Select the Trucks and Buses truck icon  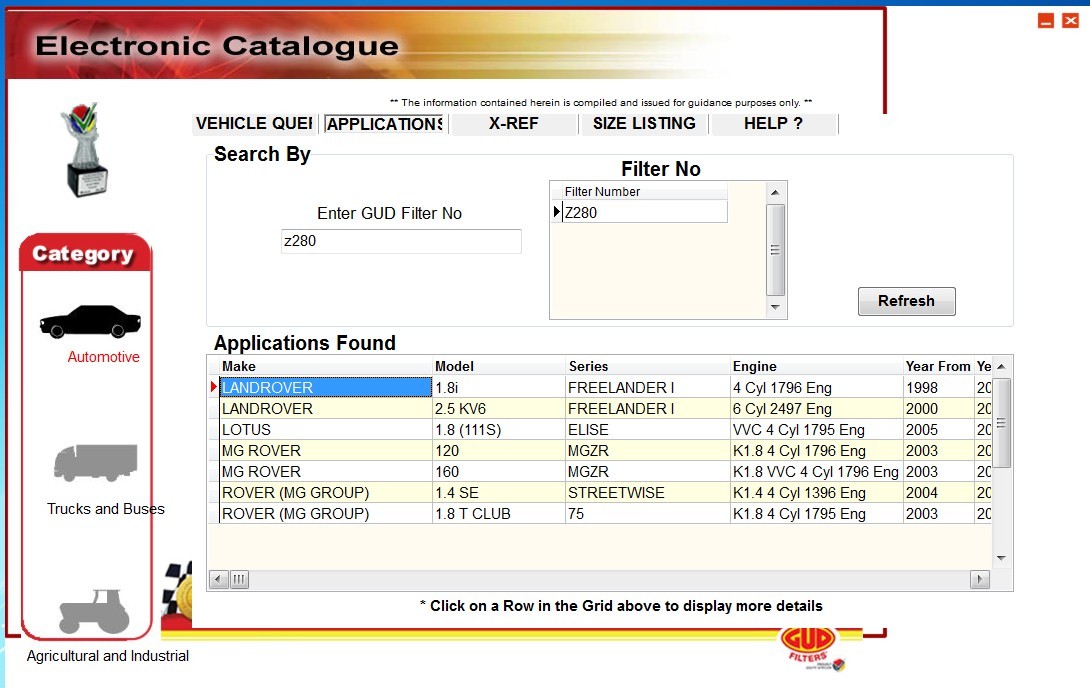tap(96, 463)
